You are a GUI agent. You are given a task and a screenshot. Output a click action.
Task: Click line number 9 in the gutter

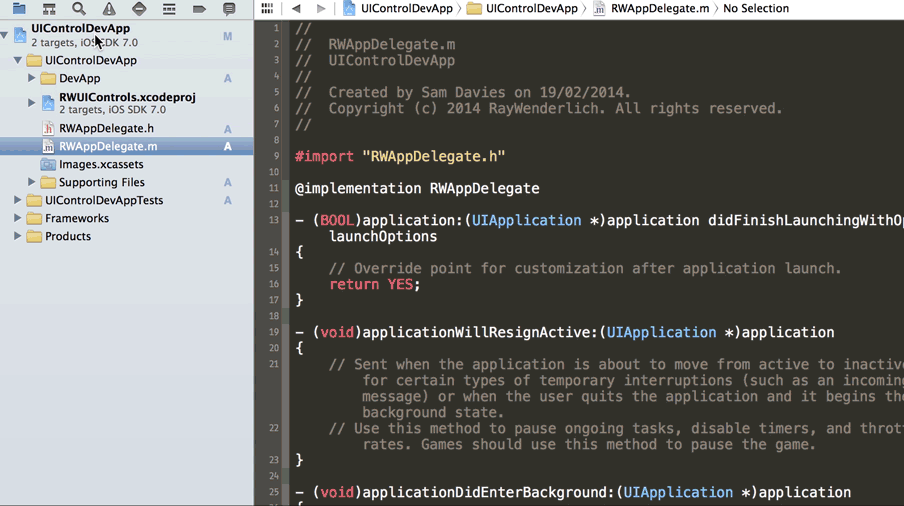tap(276, 156)
